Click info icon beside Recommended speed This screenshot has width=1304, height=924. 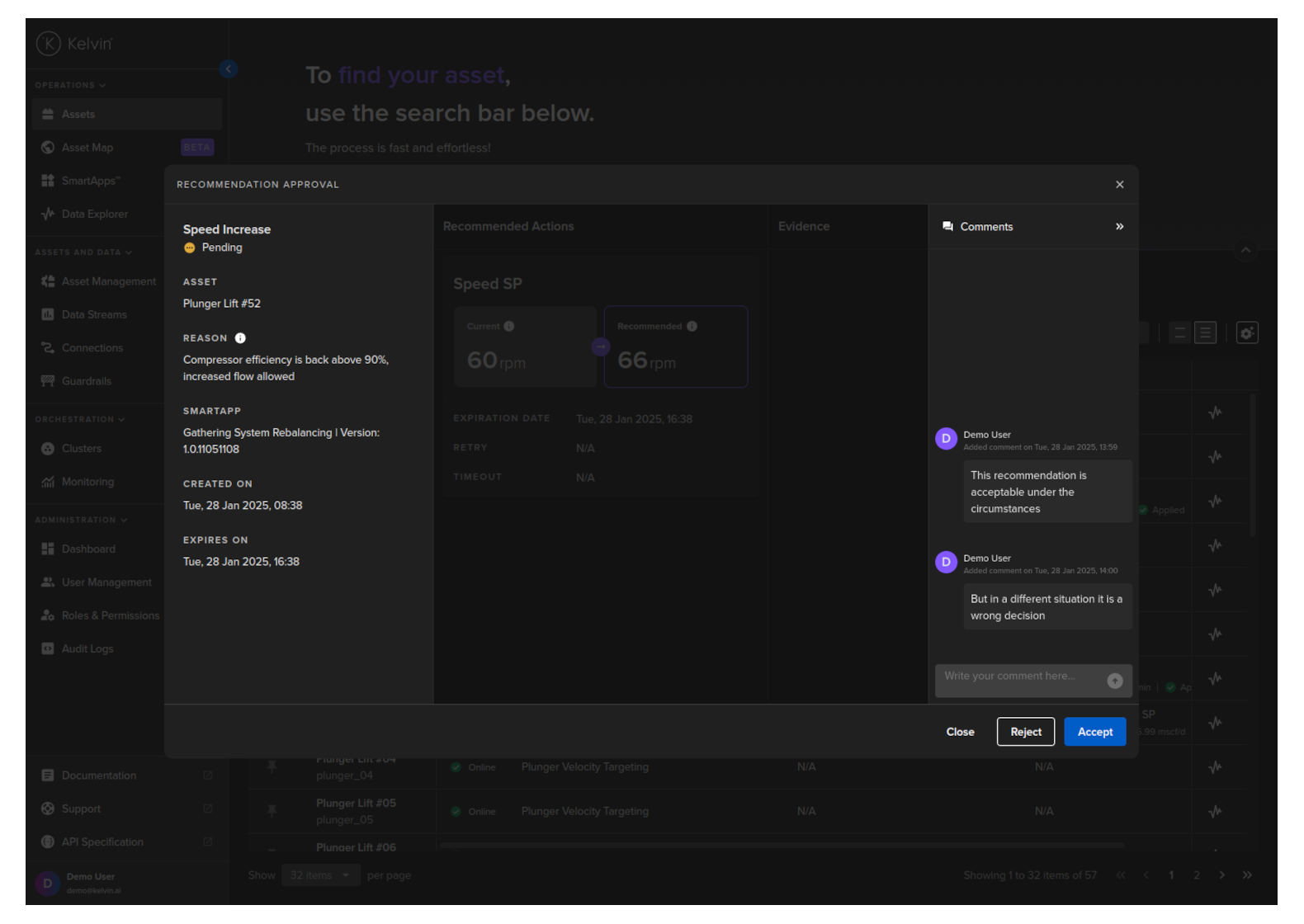[x=692, y=327]
